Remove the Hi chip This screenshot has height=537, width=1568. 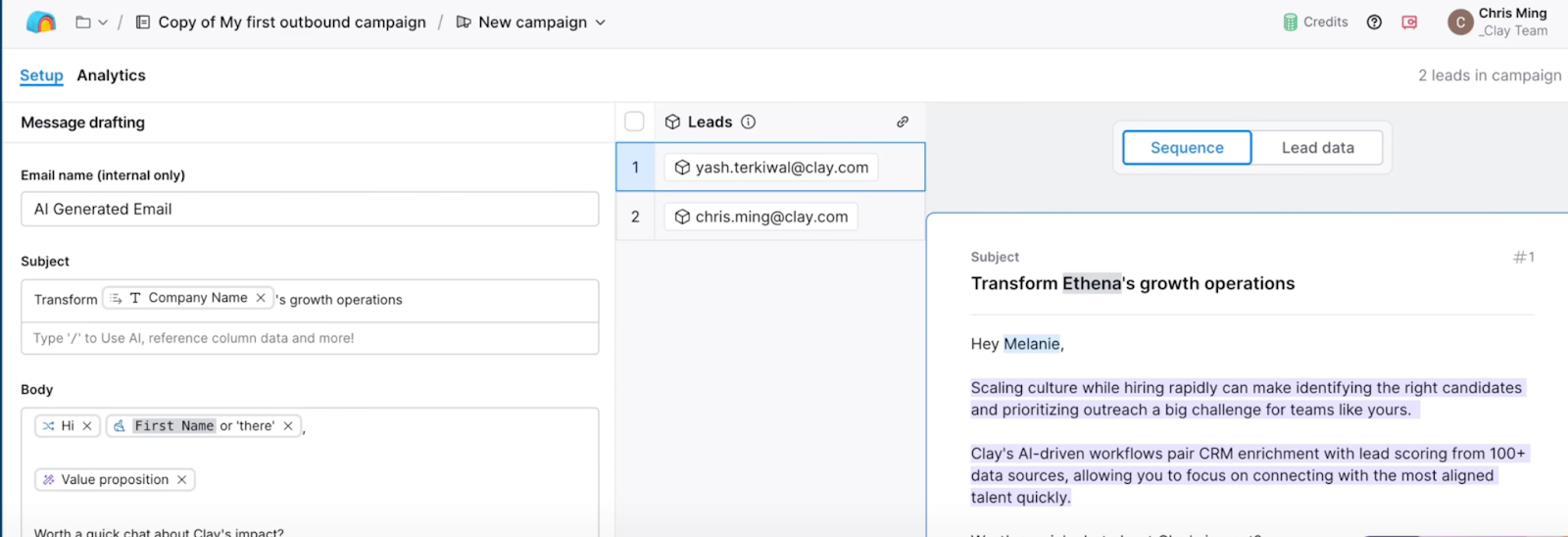pyautogui.click(x=87, y=426)
